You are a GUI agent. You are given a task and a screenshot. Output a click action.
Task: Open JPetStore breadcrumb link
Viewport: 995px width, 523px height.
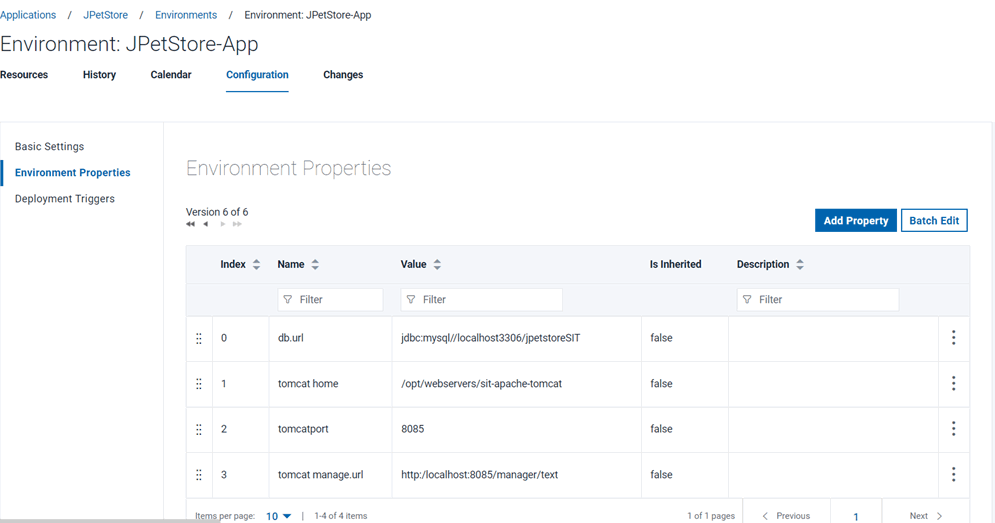pyautogui.click(x=105, y=15)
